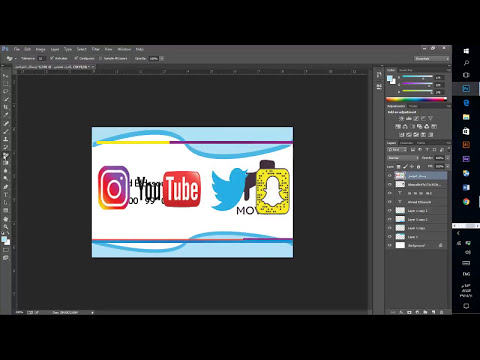Open the layer blend mode dropdown

tap(403, 158)
